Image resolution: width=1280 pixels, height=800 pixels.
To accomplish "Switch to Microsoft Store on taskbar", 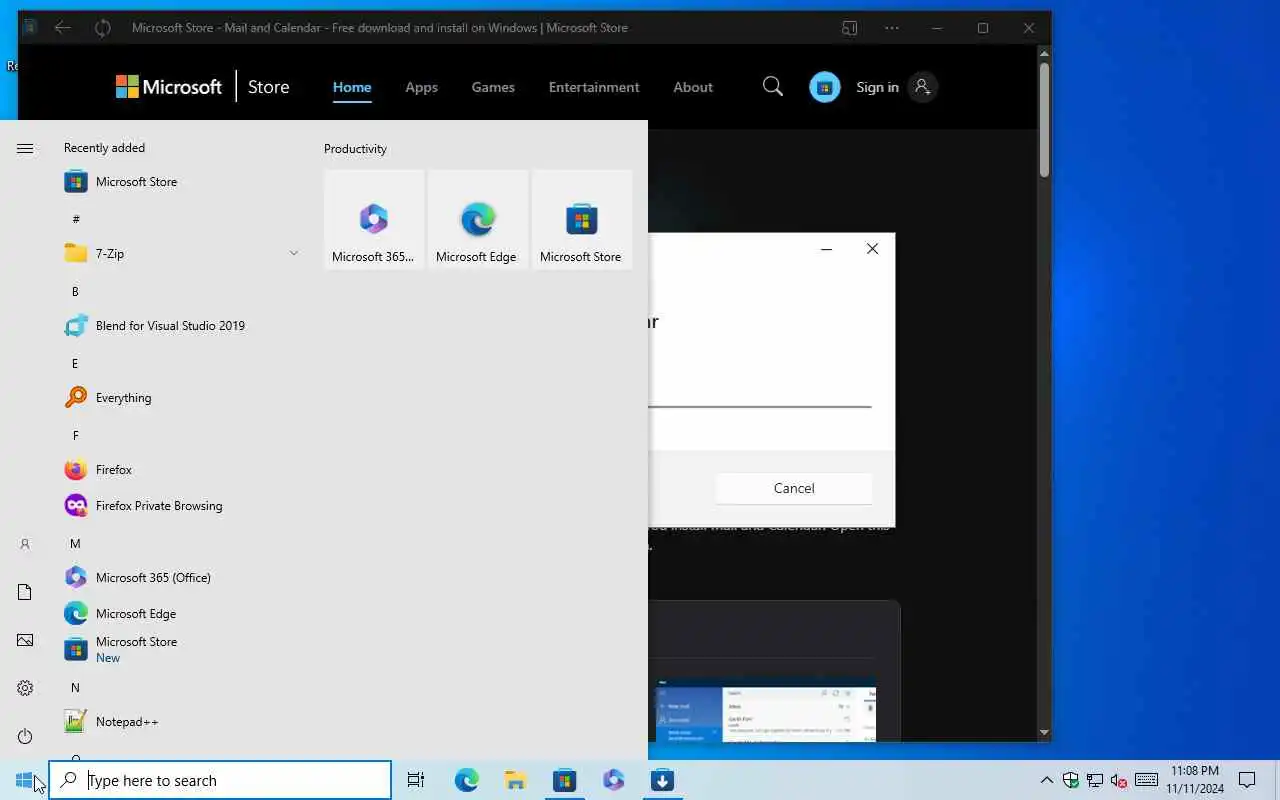I will click(x=564, y=780).
